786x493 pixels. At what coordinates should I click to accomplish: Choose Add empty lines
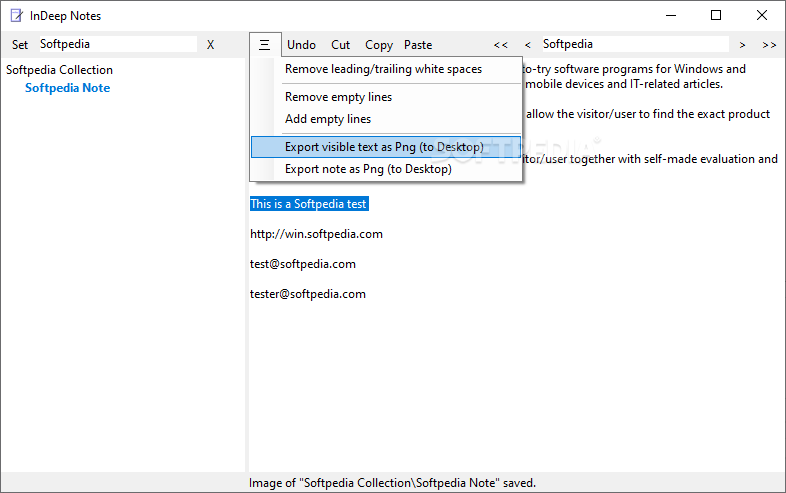[x=386, y=119]
